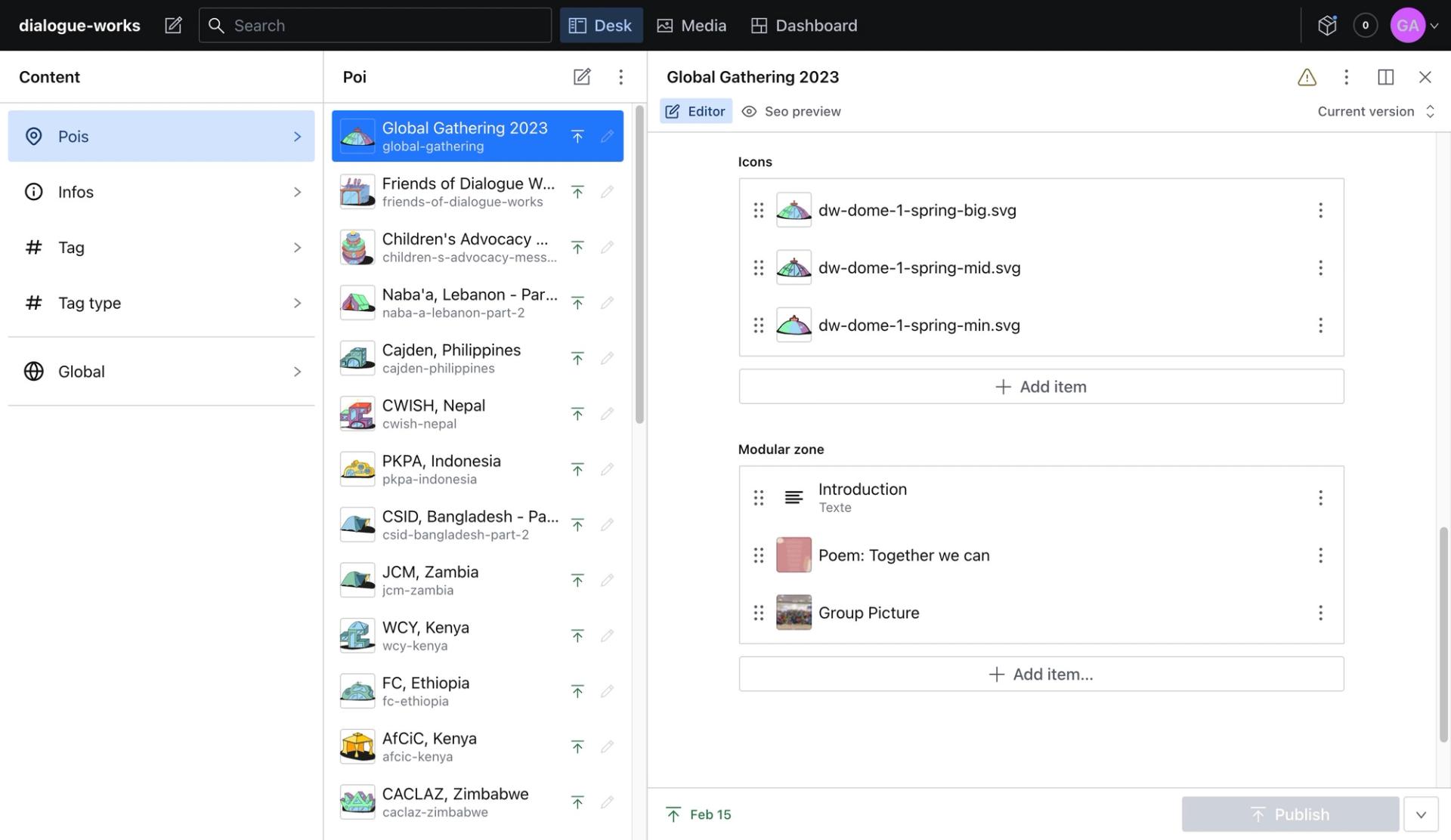Open the Group Picture thumbnail
This screenshot has height=840, width=1451.
coord(794,613)
